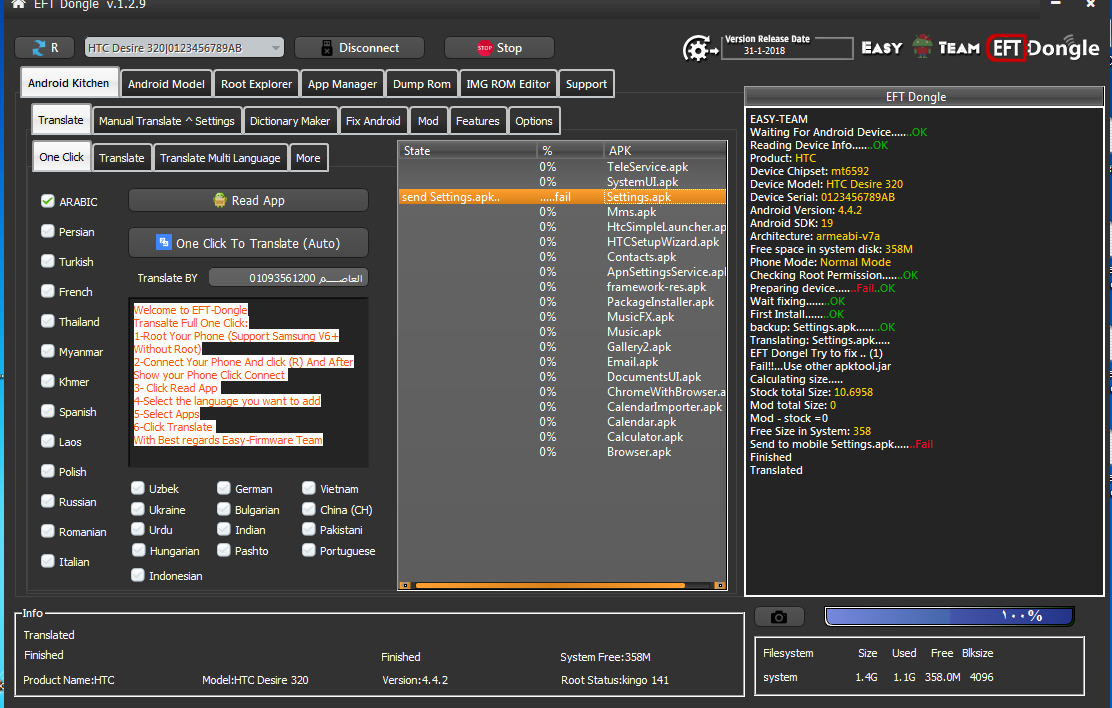Check the Polish language checkbox
The width and height of the screenshot is (1112, 708).
[48, 471]
